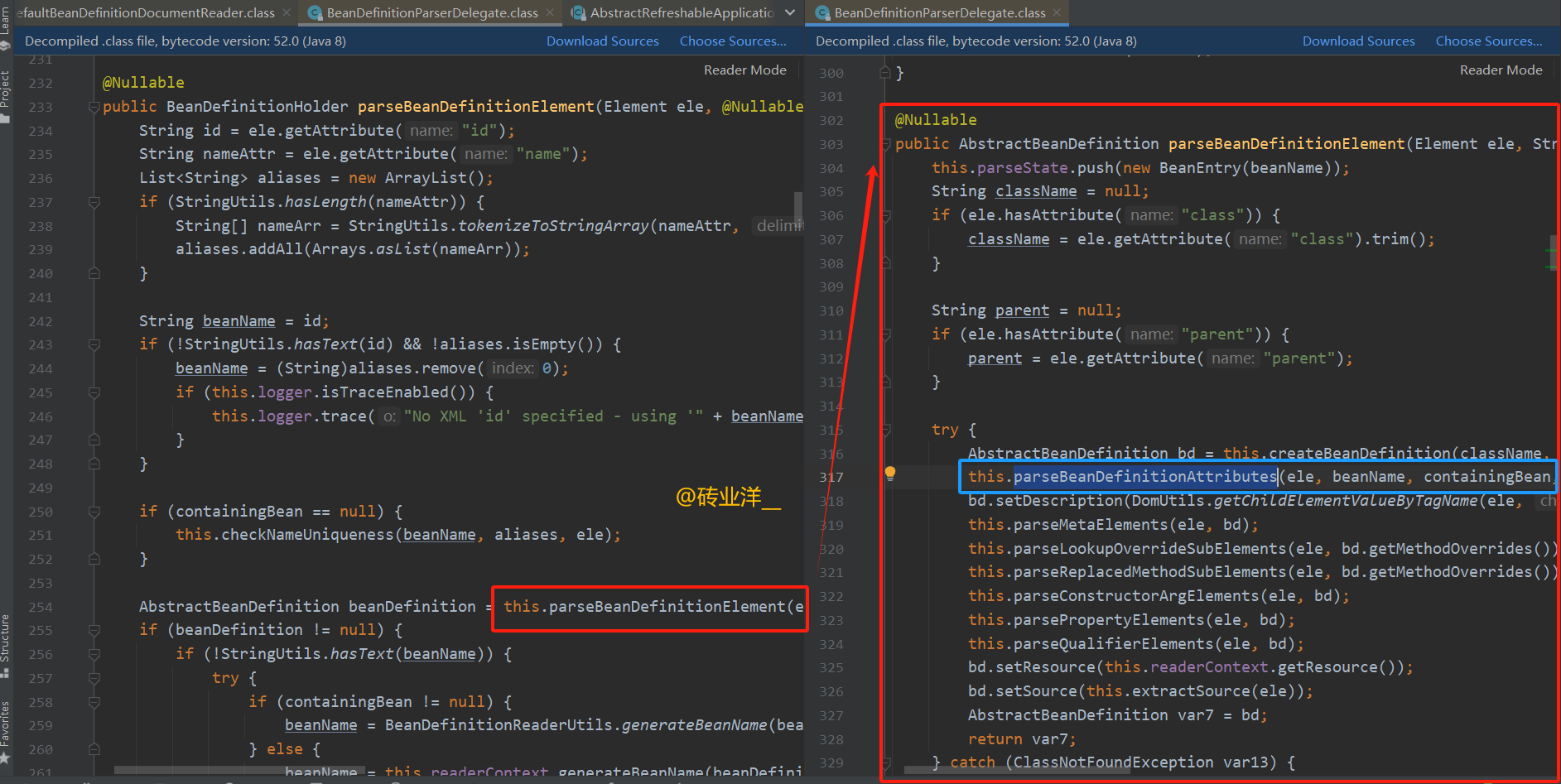
Task: Click Download Sources in left editor
Action: tap(603, 41)
